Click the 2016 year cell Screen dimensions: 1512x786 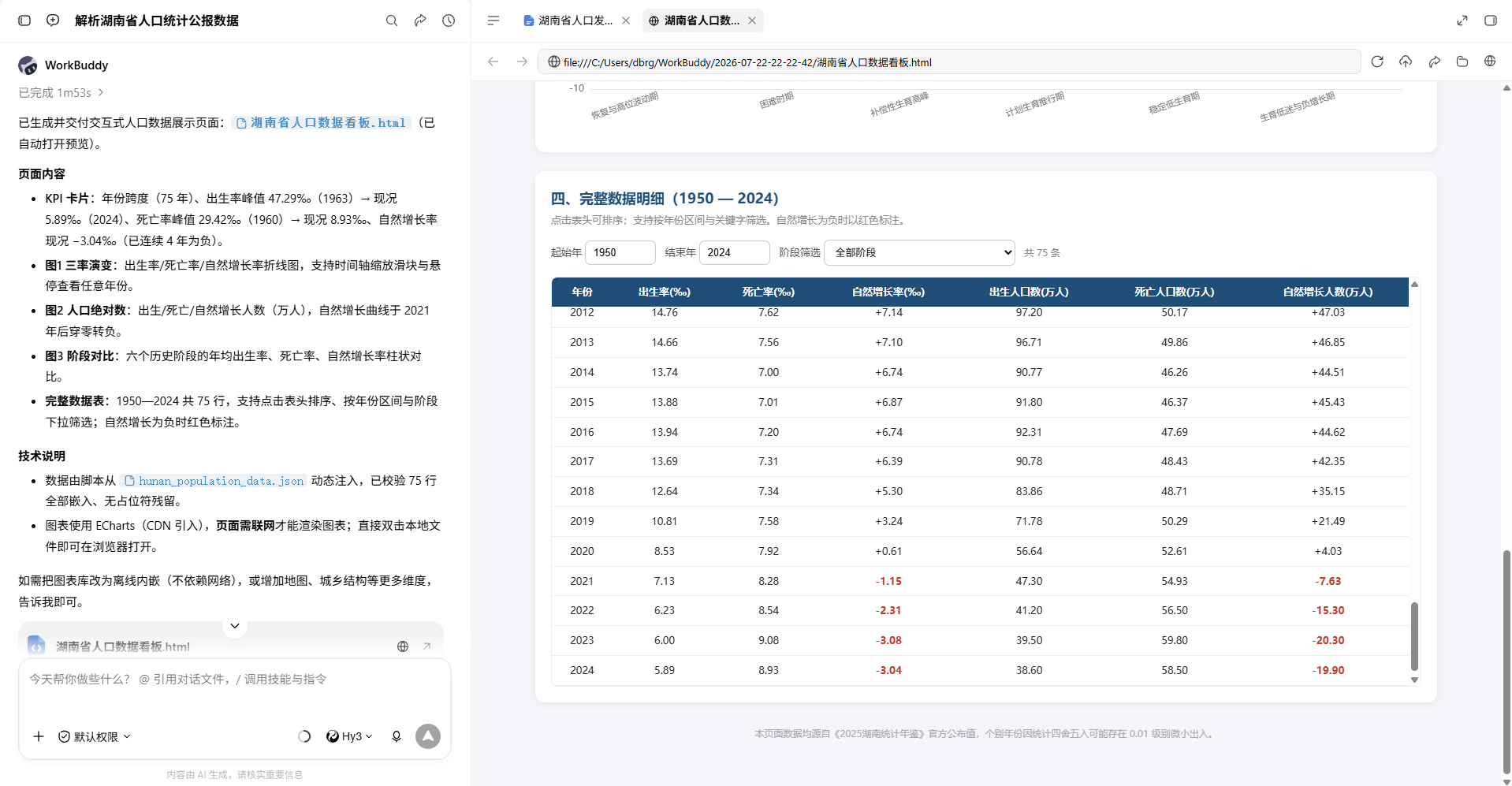(582, 432)
